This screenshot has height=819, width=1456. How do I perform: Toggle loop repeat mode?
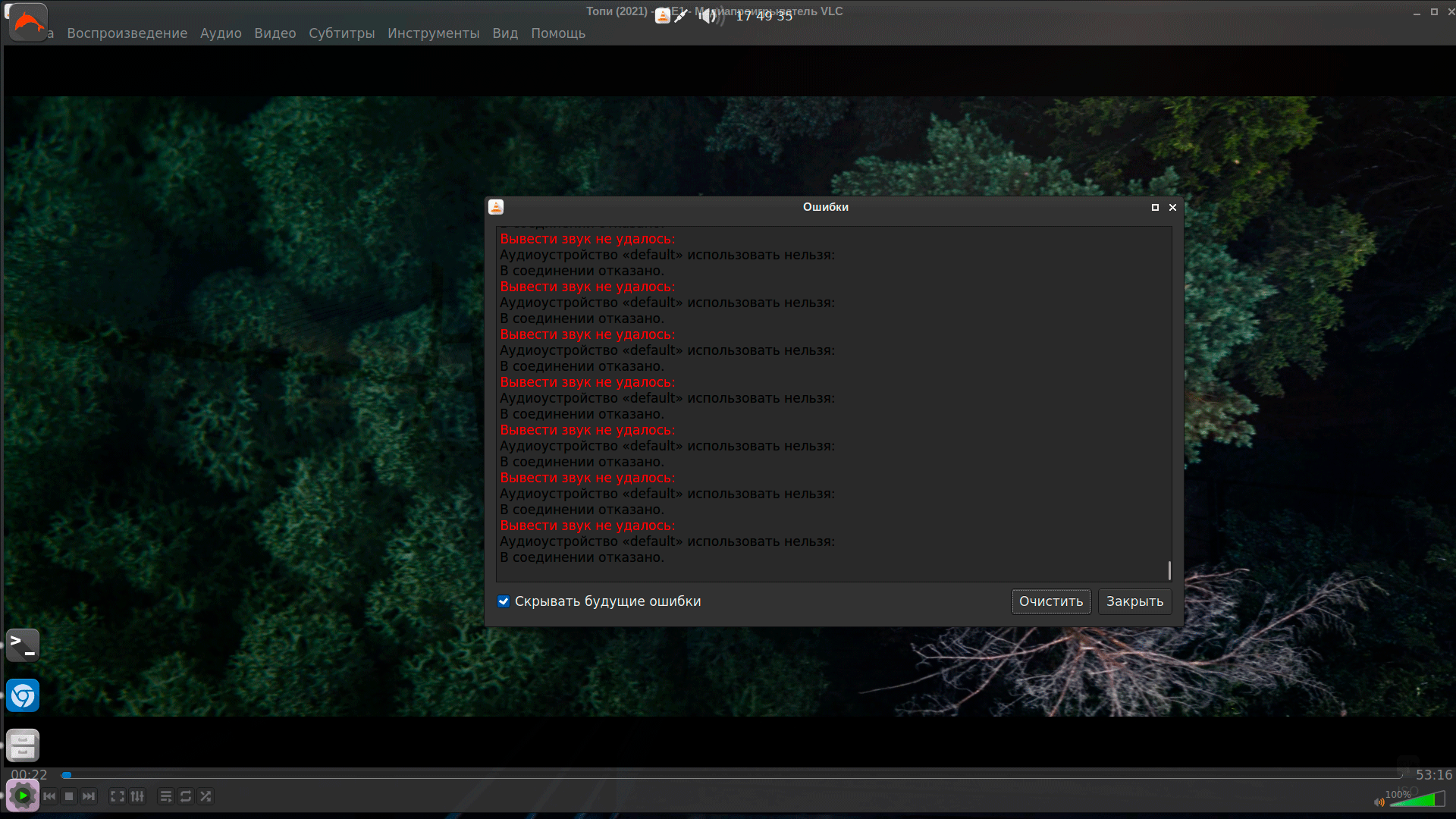tap(186, 796)
